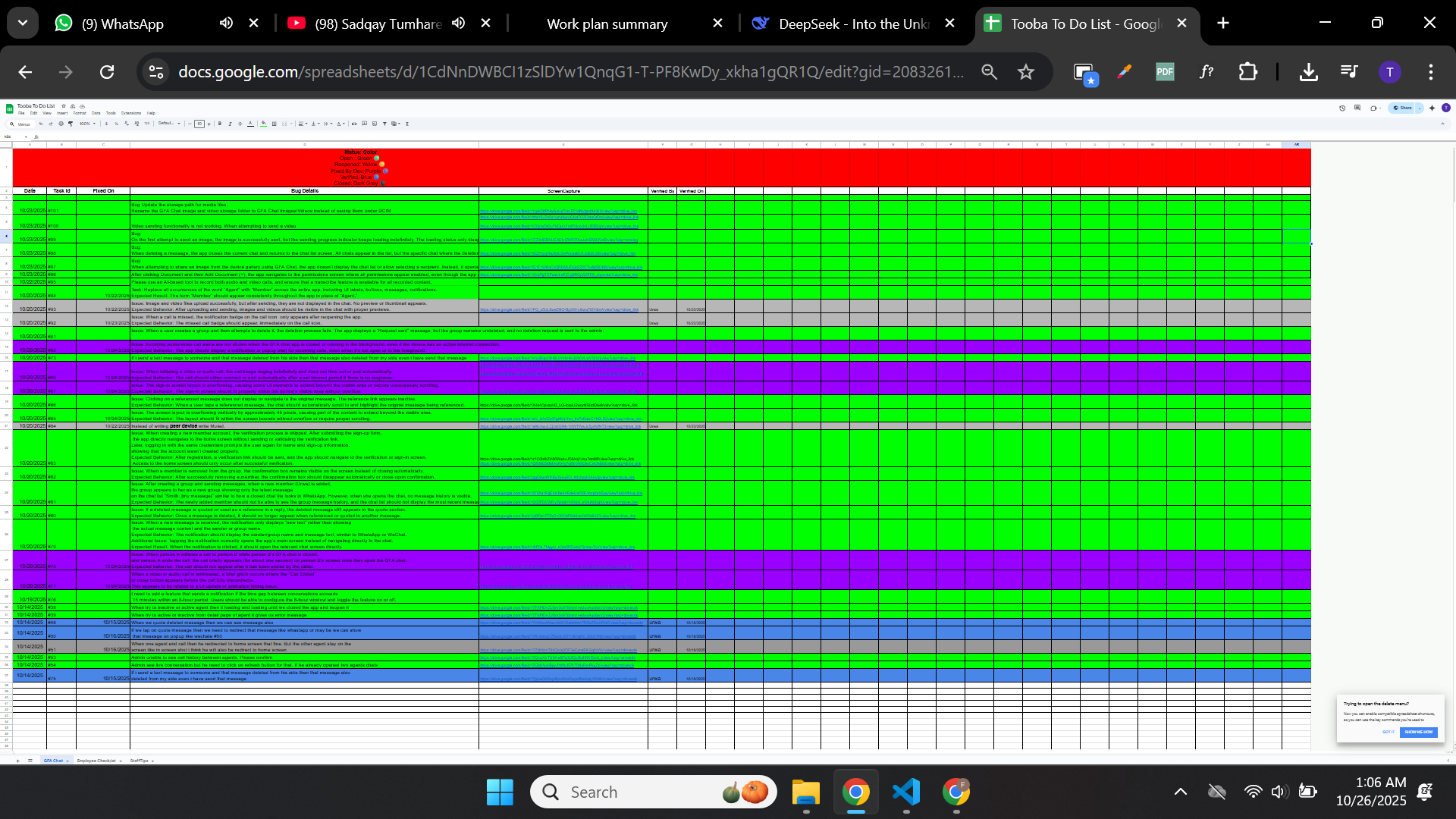
Task: Open the Extensions menu
Action: 131,113
